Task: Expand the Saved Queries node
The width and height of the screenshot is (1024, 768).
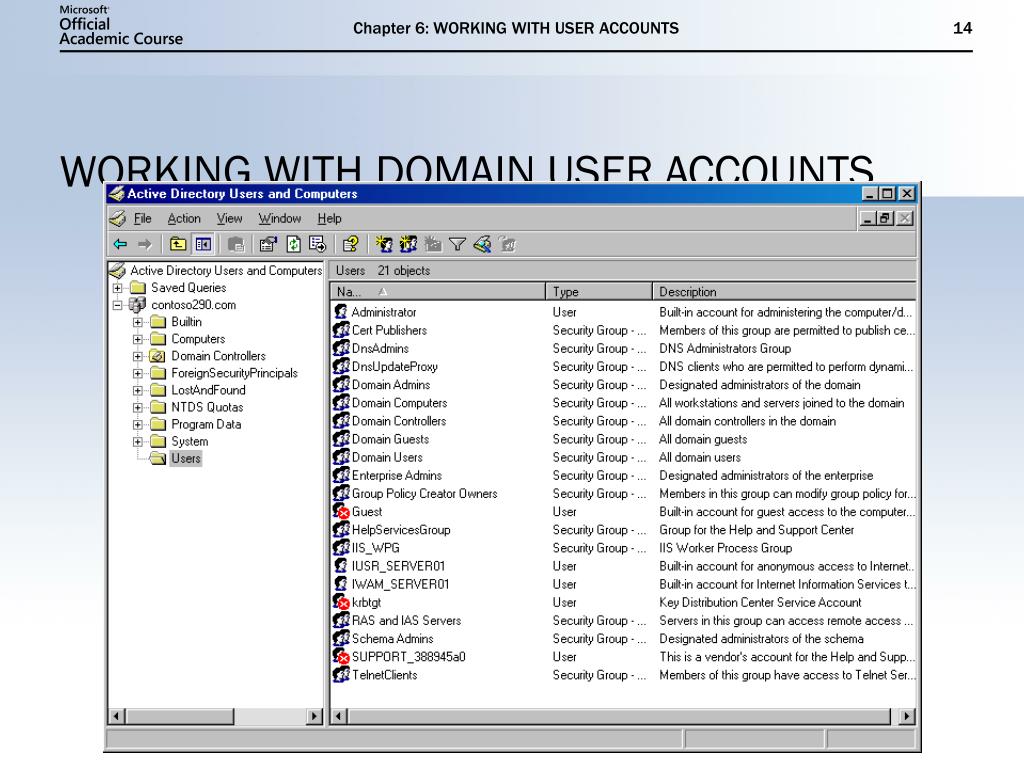Action: pyautogui.click(x=117, y=288)
